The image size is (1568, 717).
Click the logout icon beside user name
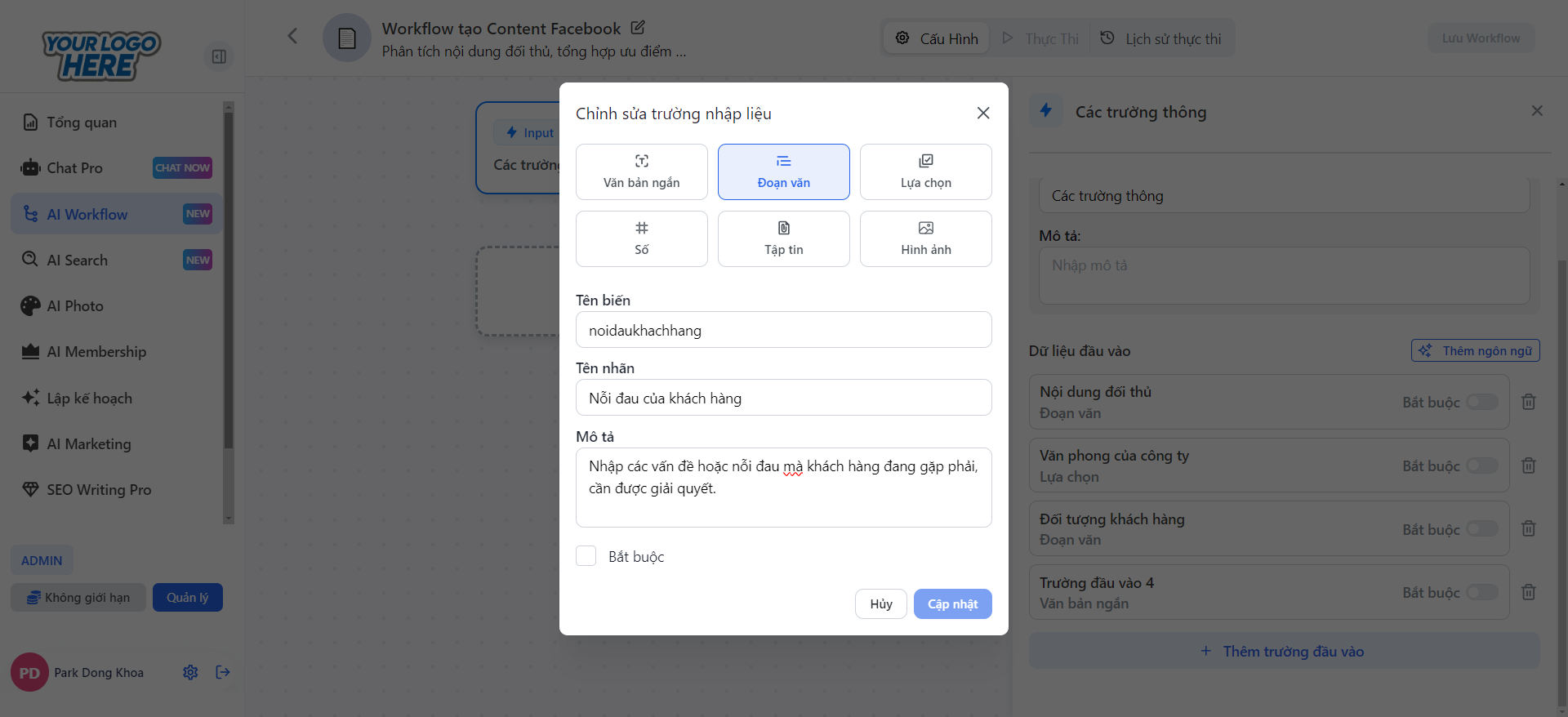[223, 672]
